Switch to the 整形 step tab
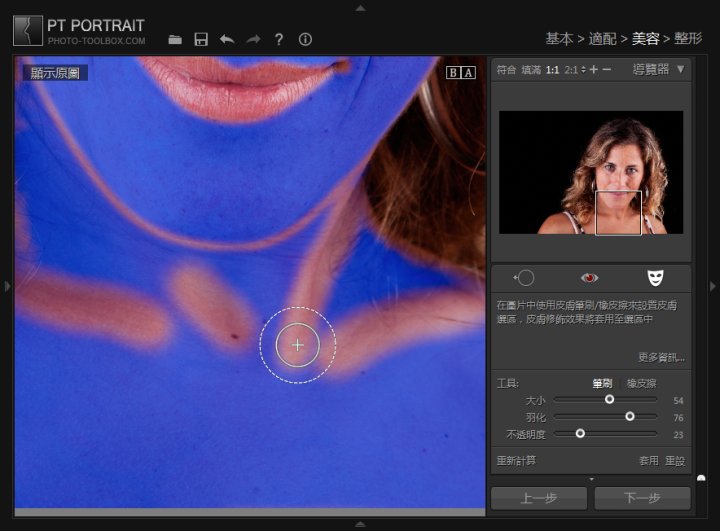Viewport: 720px width, 531px height. 688,39
